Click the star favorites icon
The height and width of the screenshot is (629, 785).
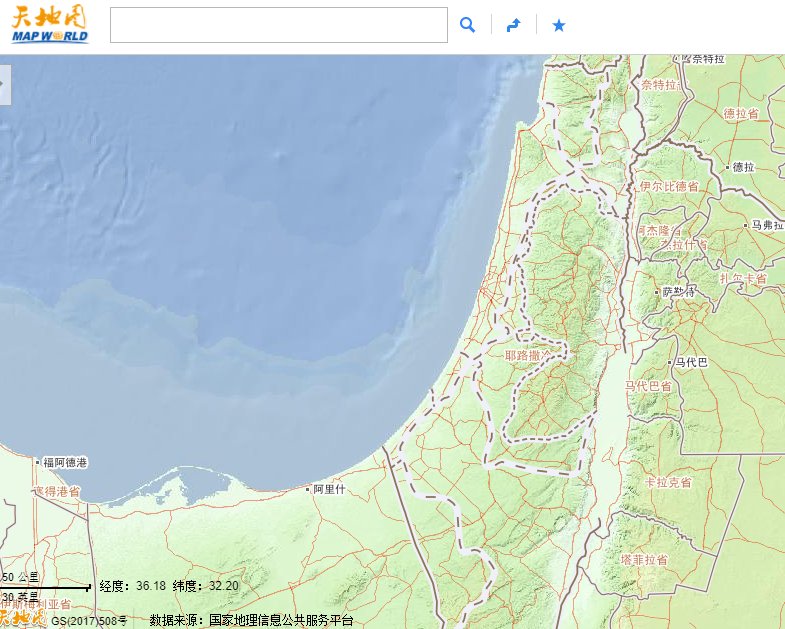(559, 25)
